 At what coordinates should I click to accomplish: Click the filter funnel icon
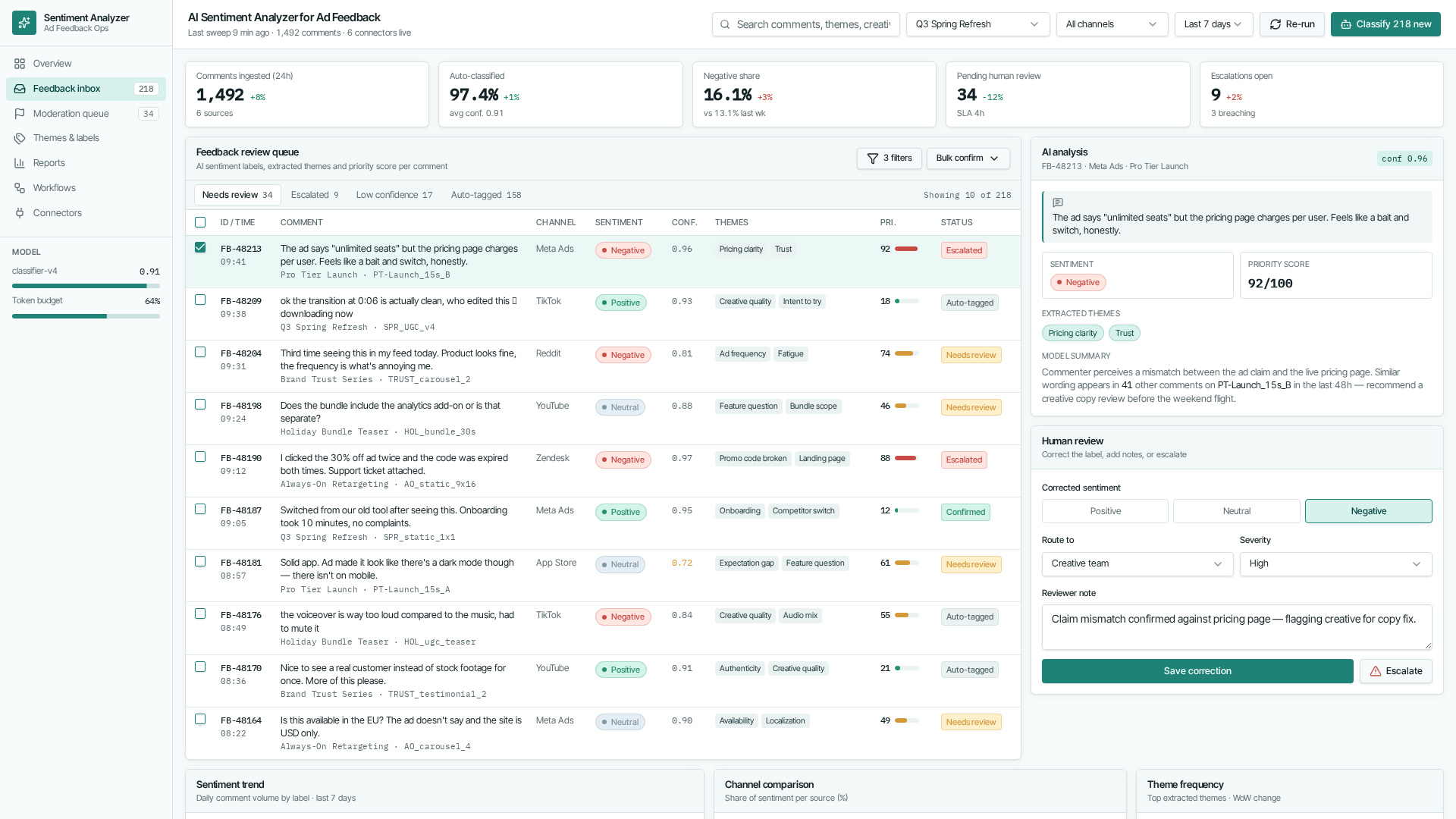[x=873, y=158]
